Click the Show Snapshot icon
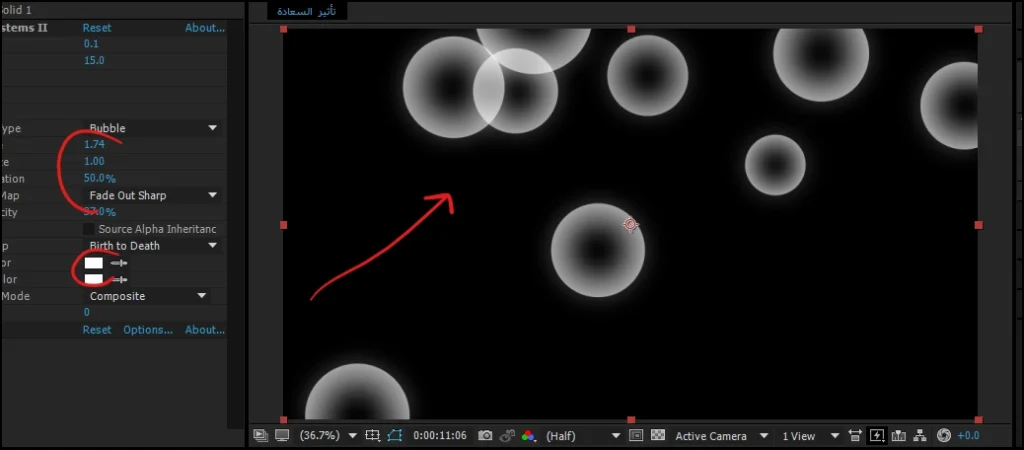Image resolution: width=1024 pixels, height=450 pixels. 507,435
